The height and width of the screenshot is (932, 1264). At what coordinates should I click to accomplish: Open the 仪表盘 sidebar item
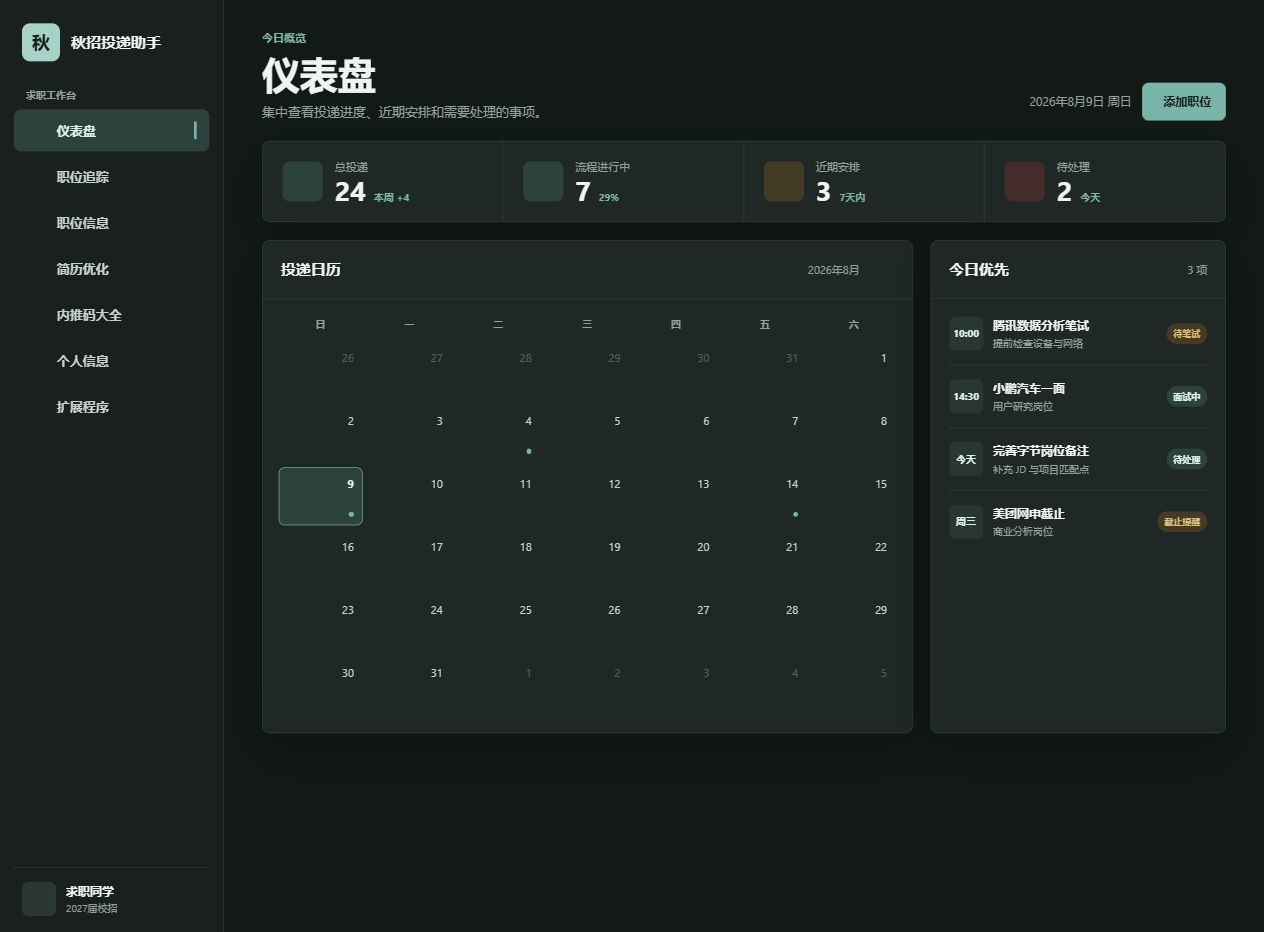tap(111, 130)
